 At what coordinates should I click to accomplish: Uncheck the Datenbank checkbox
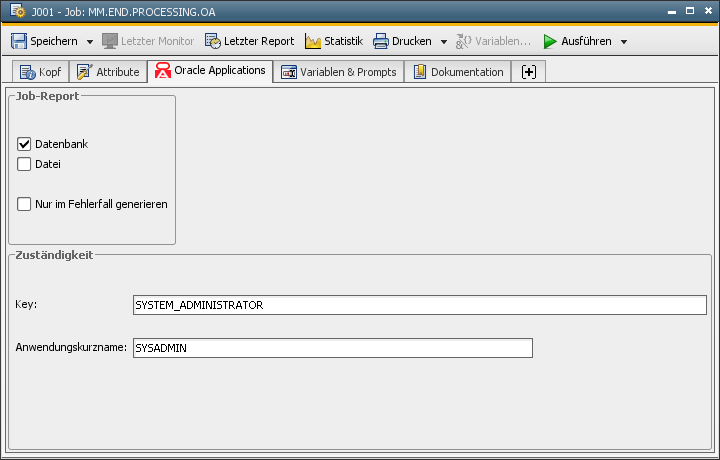point(24,144)
